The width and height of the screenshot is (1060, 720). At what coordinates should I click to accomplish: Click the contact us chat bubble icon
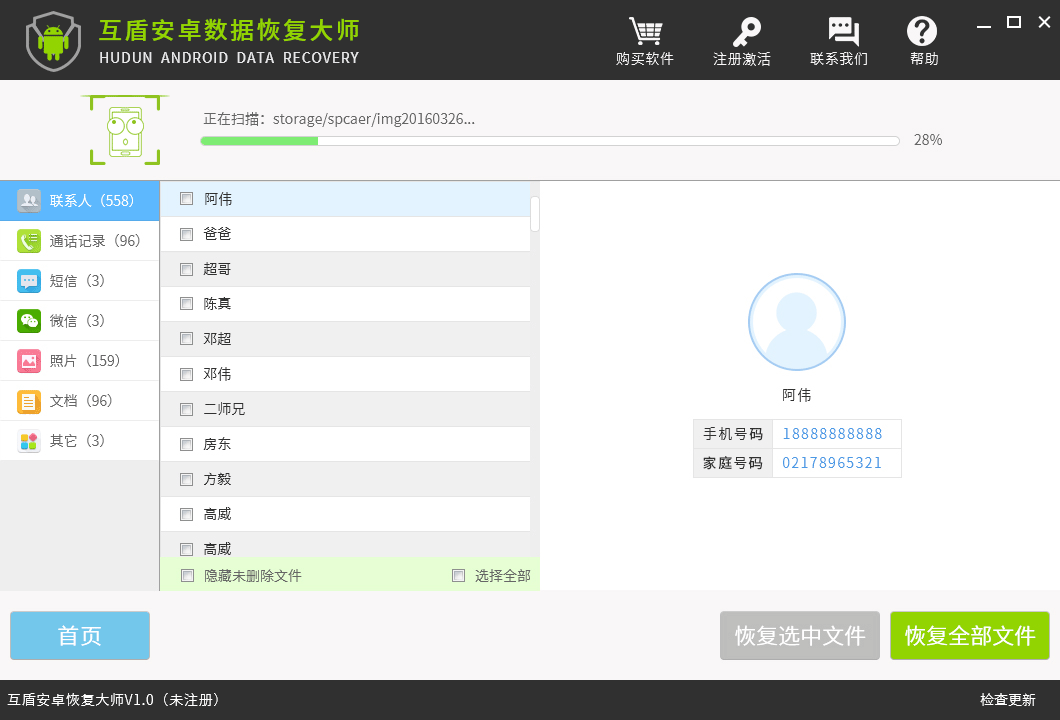pos(839,31)
